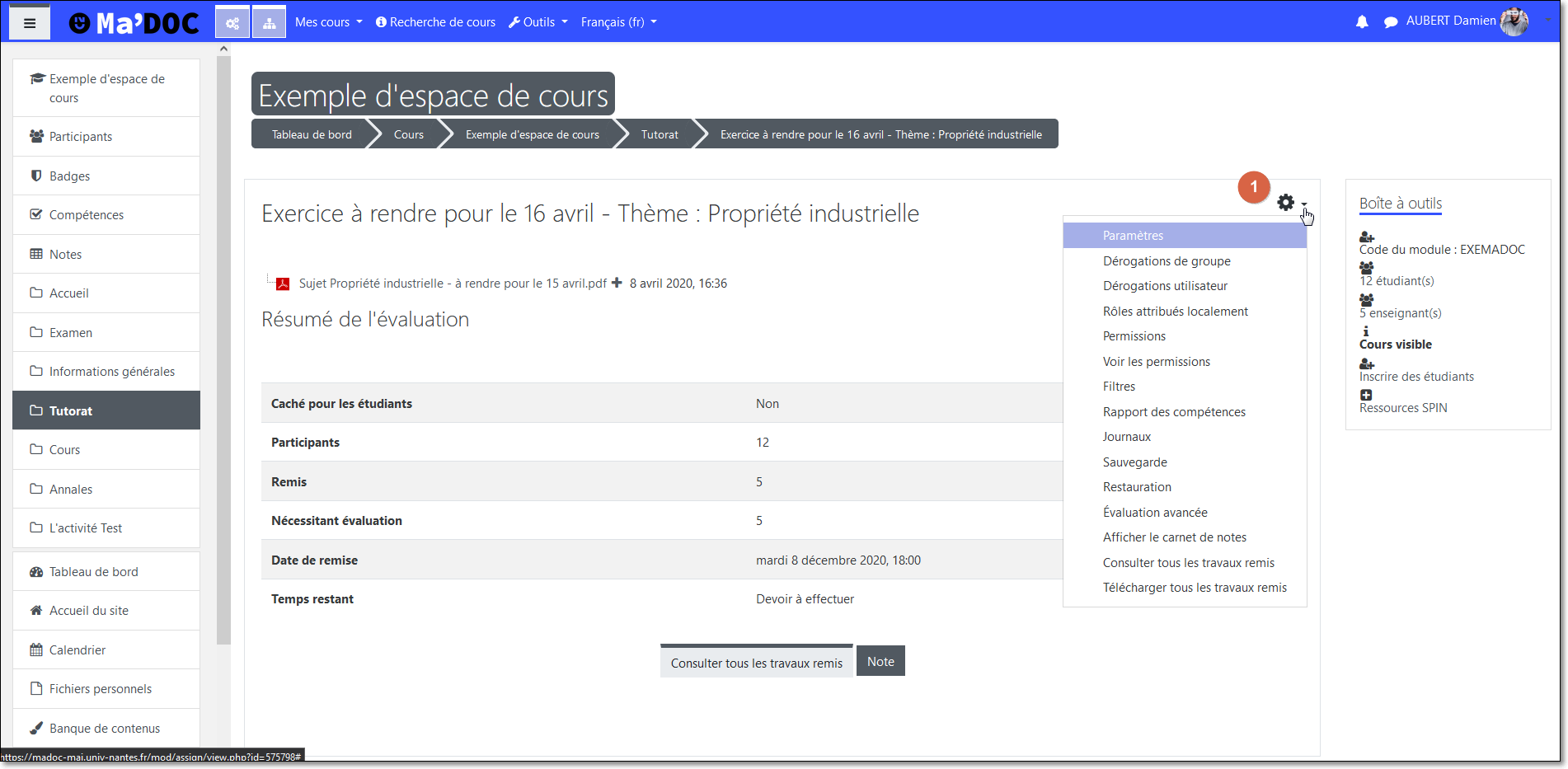This screenshot has height=769, width=1568.
Task: Click the Consulter tous les travaux remis button
Action: point(756,663)
